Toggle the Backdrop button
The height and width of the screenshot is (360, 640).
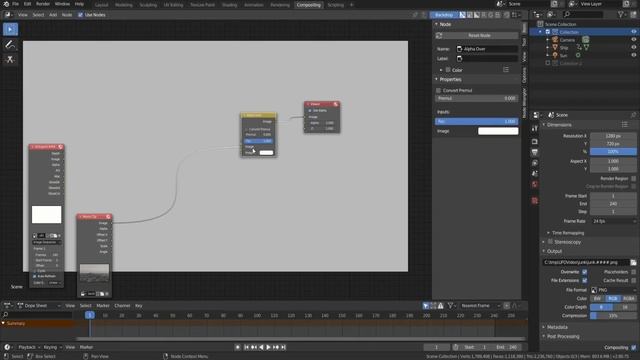coord(444,15)
